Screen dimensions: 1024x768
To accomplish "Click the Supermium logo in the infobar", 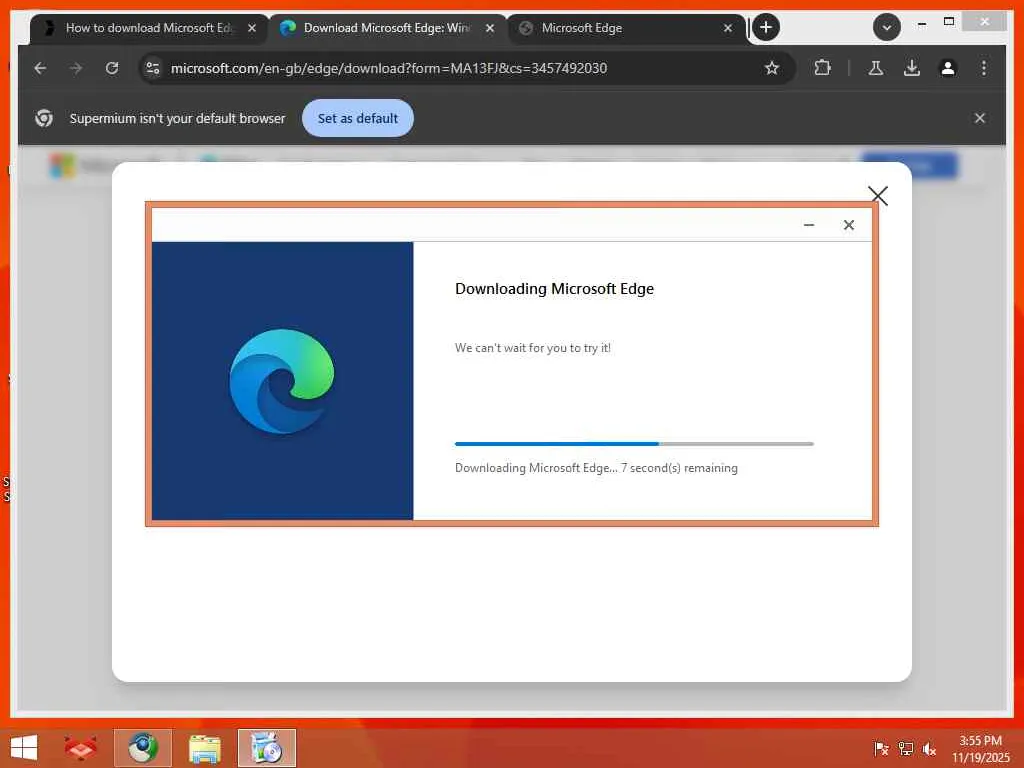I will (x=44, y=118).
